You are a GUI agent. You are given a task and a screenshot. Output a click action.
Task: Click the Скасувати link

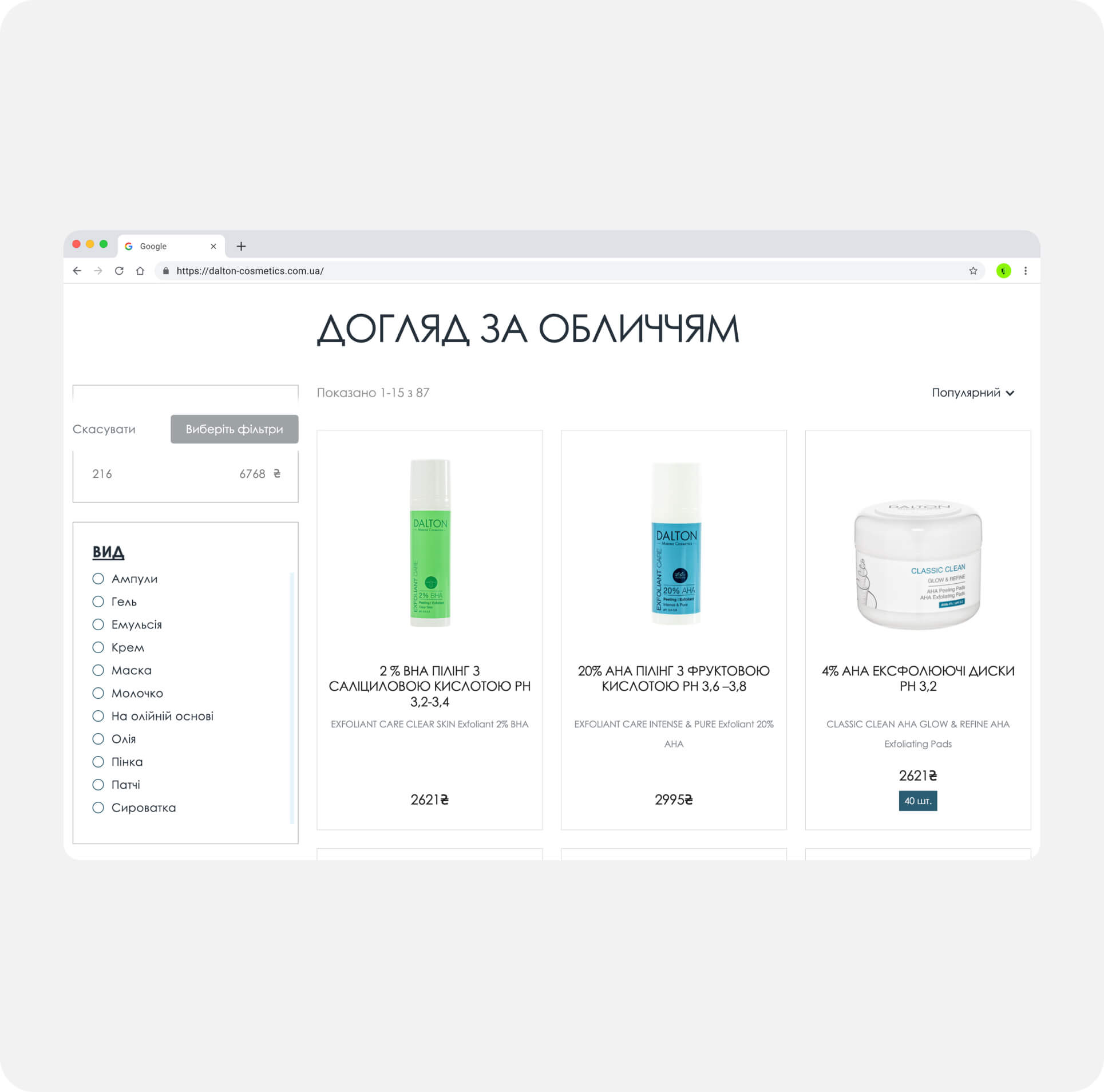pyautogui.click(x=104, y=429)
